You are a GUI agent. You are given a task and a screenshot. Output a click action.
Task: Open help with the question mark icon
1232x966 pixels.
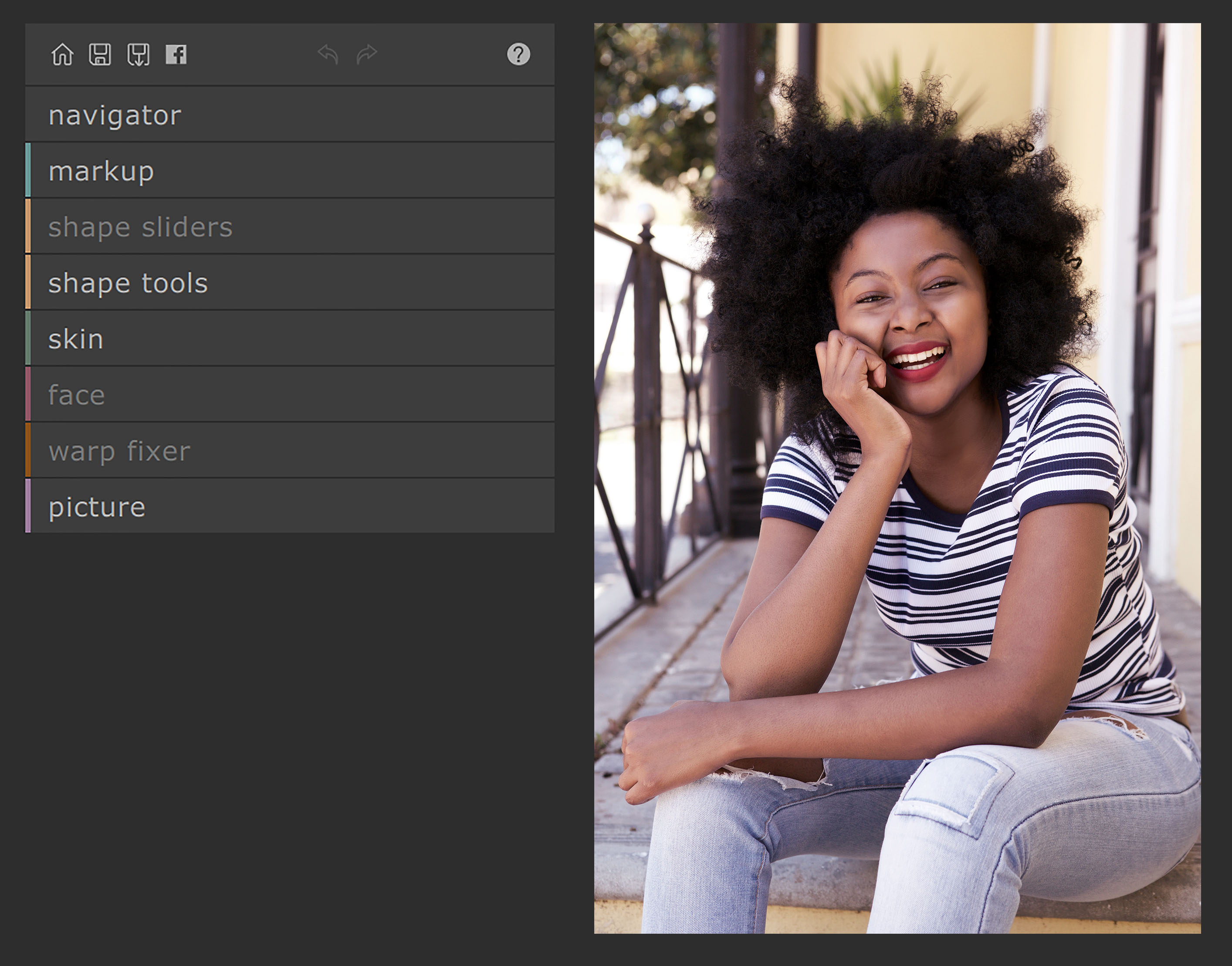pyautogui.click(x=518, y=54)
